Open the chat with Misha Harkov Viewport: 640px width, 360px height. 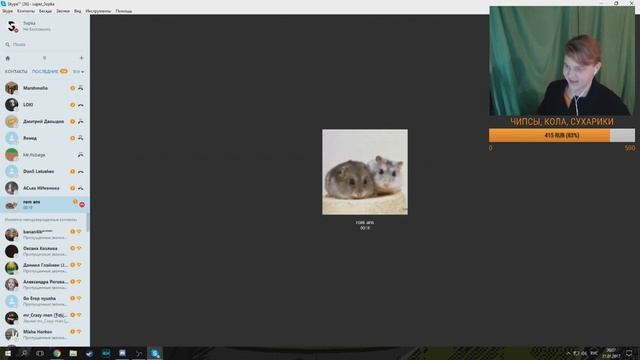45,334
